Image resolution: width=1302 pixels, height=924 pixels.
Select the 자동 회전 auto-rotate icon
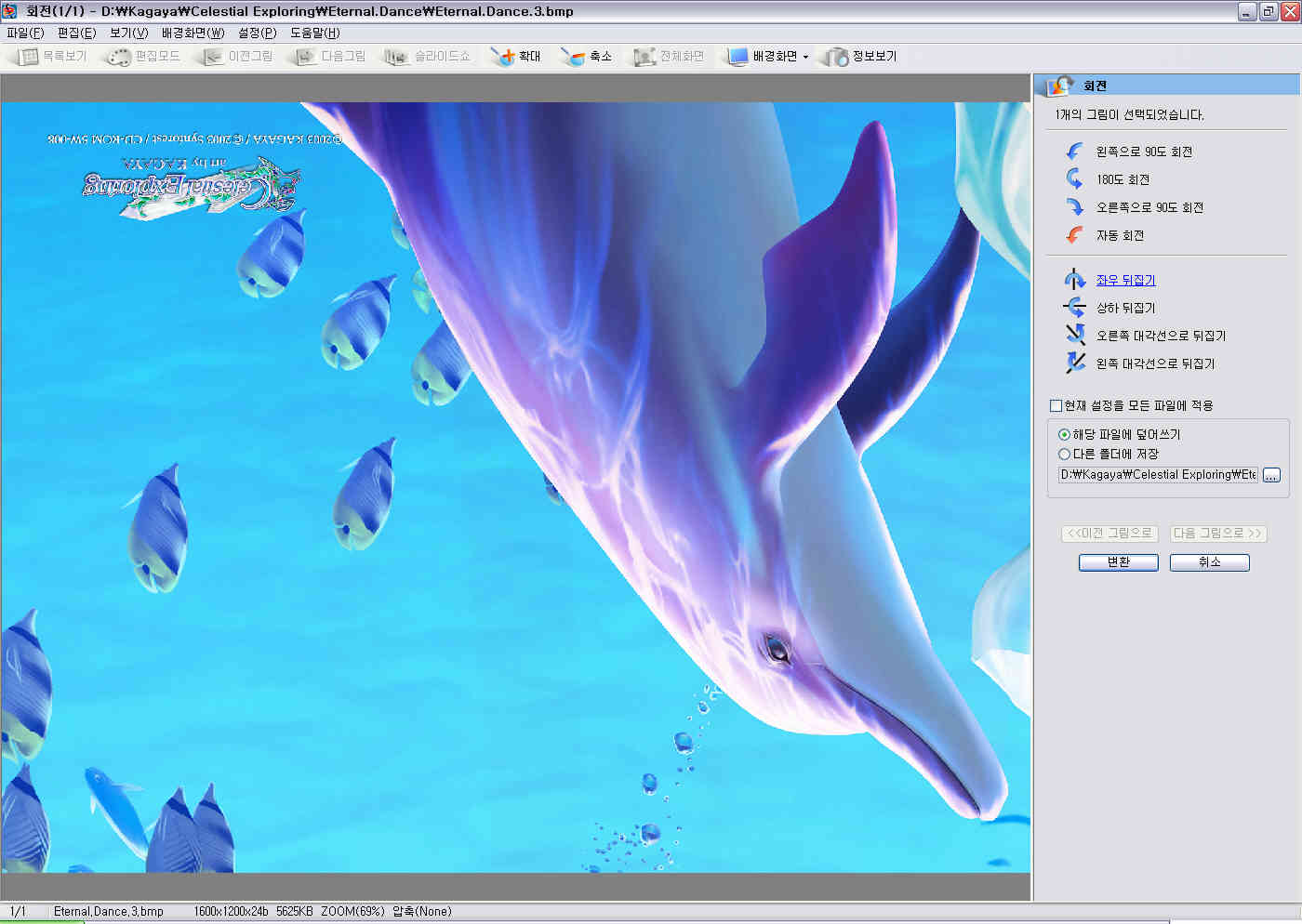(1074, 235)
